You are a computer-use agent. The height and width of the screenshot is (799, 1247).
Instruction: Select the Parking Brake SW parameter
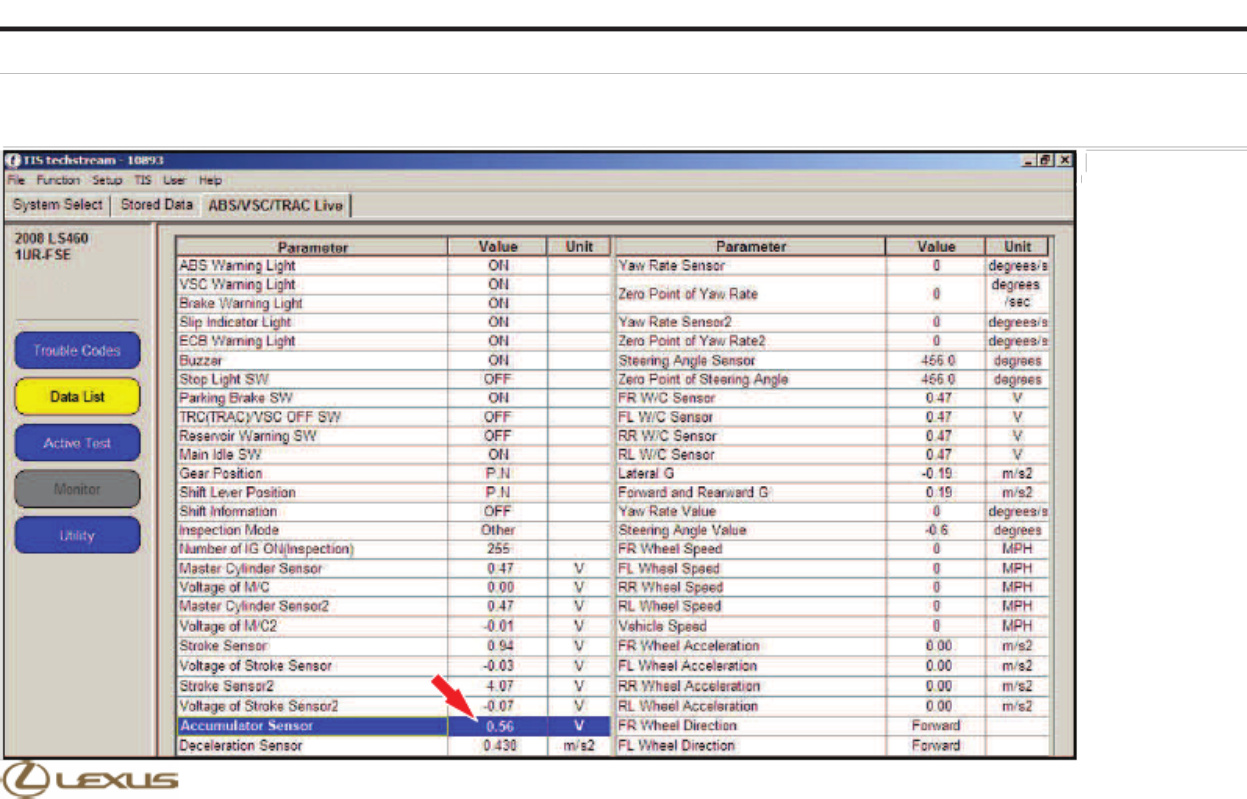tap(234, 398)
